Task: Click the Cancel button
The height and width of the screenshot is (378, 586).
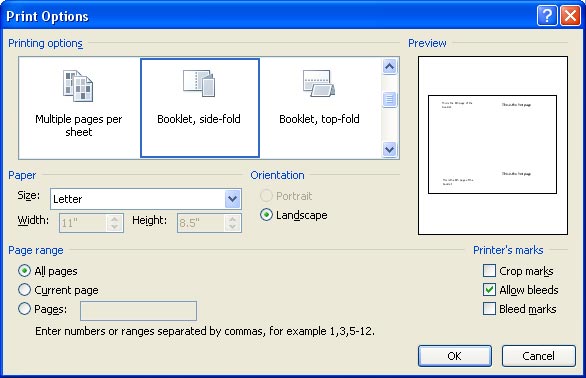Action: point(538,356)
